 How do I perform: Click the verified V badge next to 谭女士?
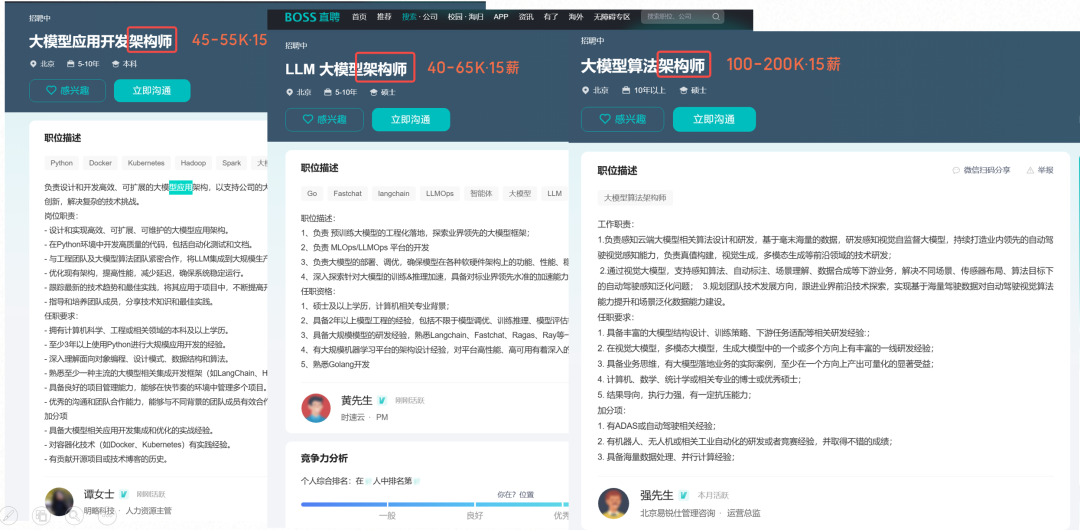[124, 494]
